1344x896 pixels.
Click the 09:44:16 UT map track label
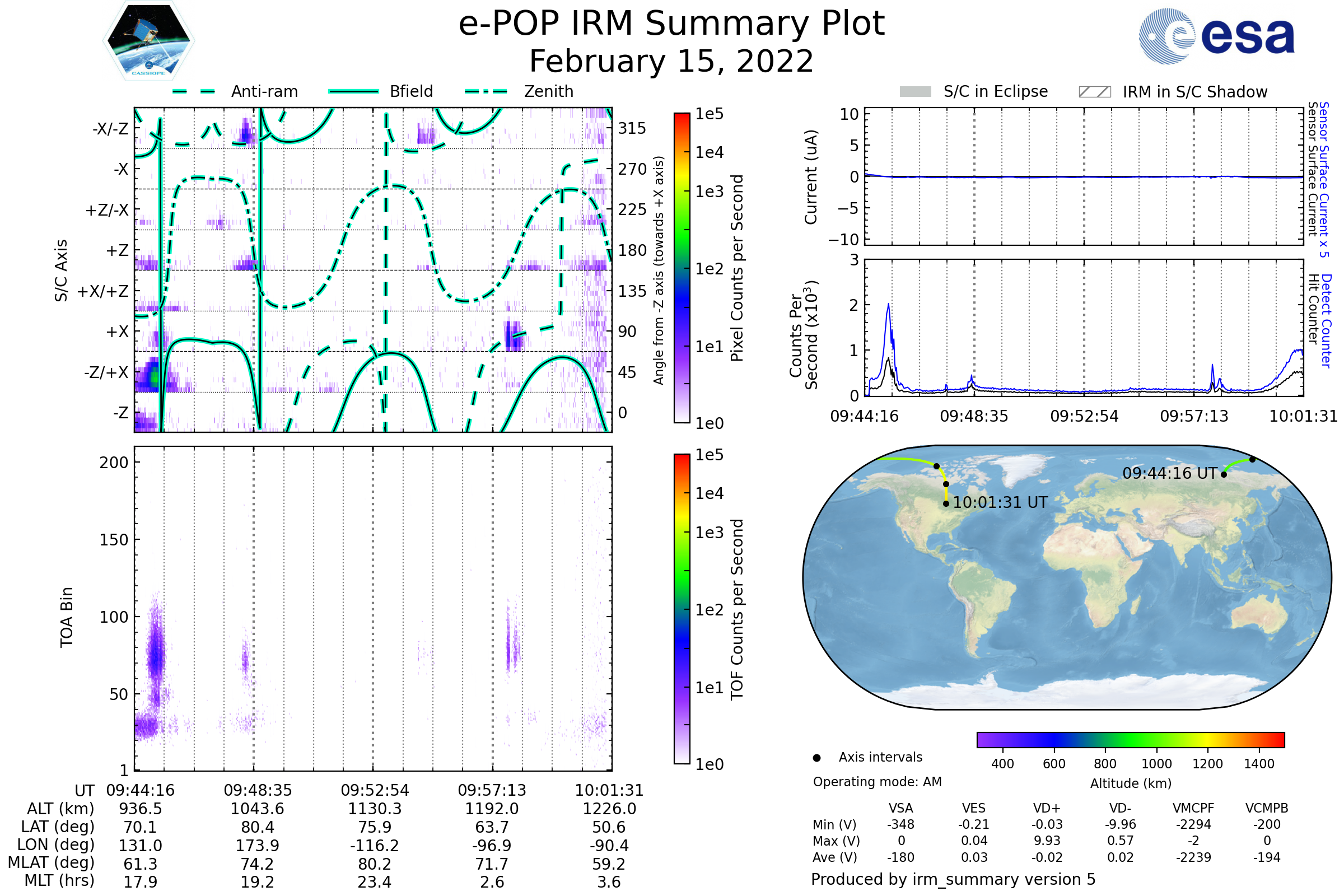(x=1169, y=474)
